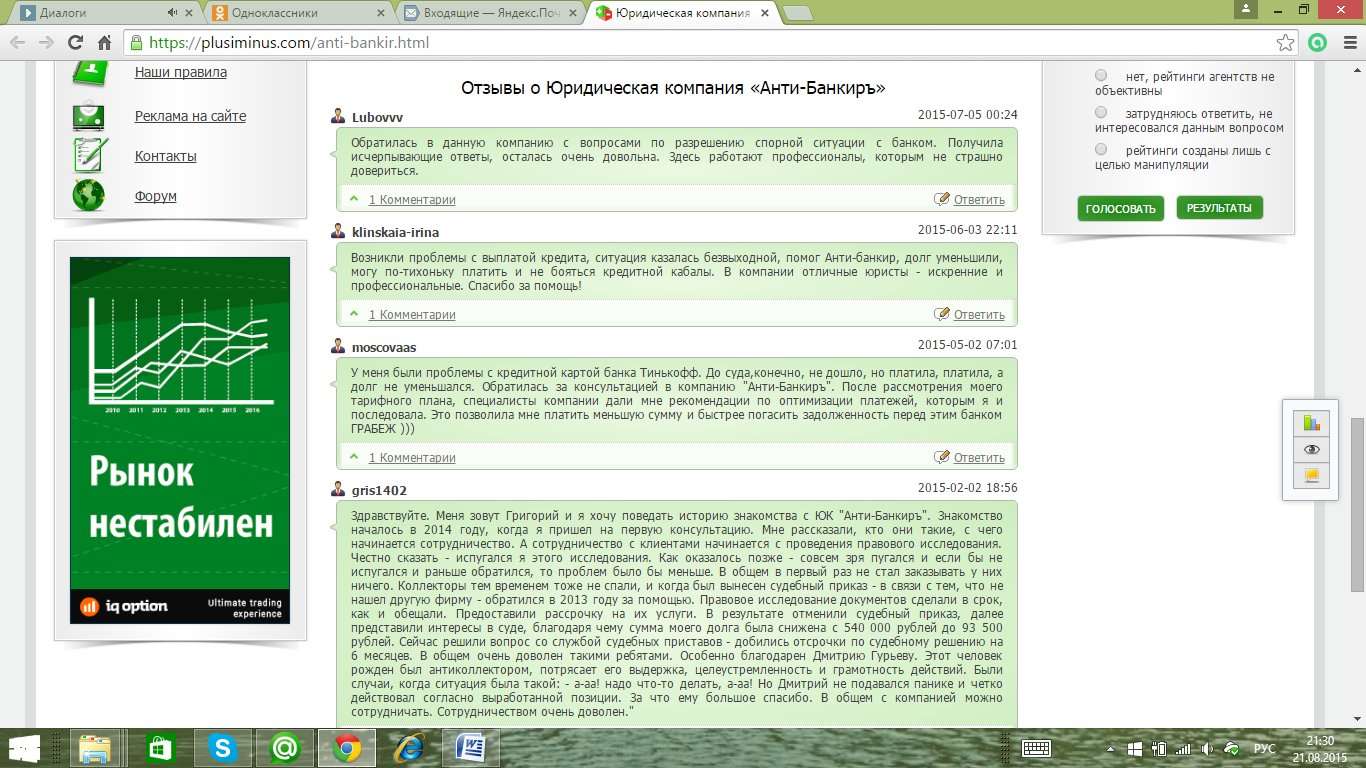The width and height of the screenshot is (1366, 768).
Task: Select radio 'затрудняюсь ответить'
Action: click(1101, 113)
